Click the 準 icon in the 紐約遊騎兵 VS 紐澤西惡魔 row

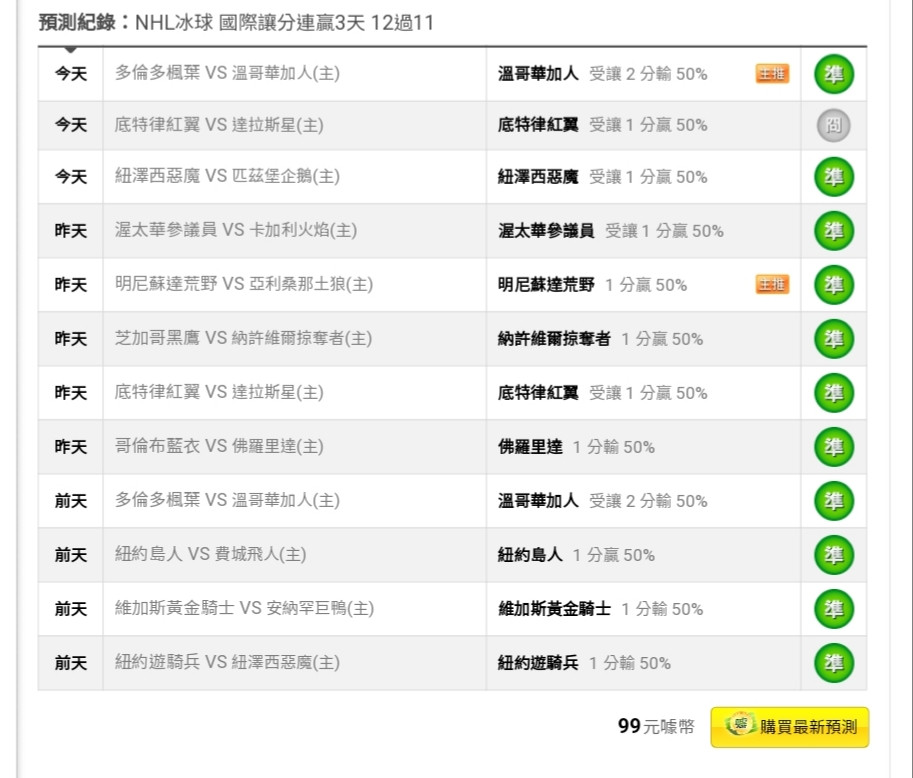click(x=834, y=663)
